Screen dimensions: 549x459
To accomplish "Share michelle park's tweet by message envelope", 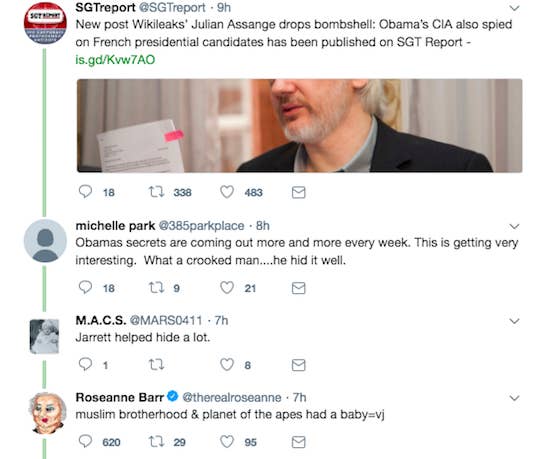I will pos(299,288).
